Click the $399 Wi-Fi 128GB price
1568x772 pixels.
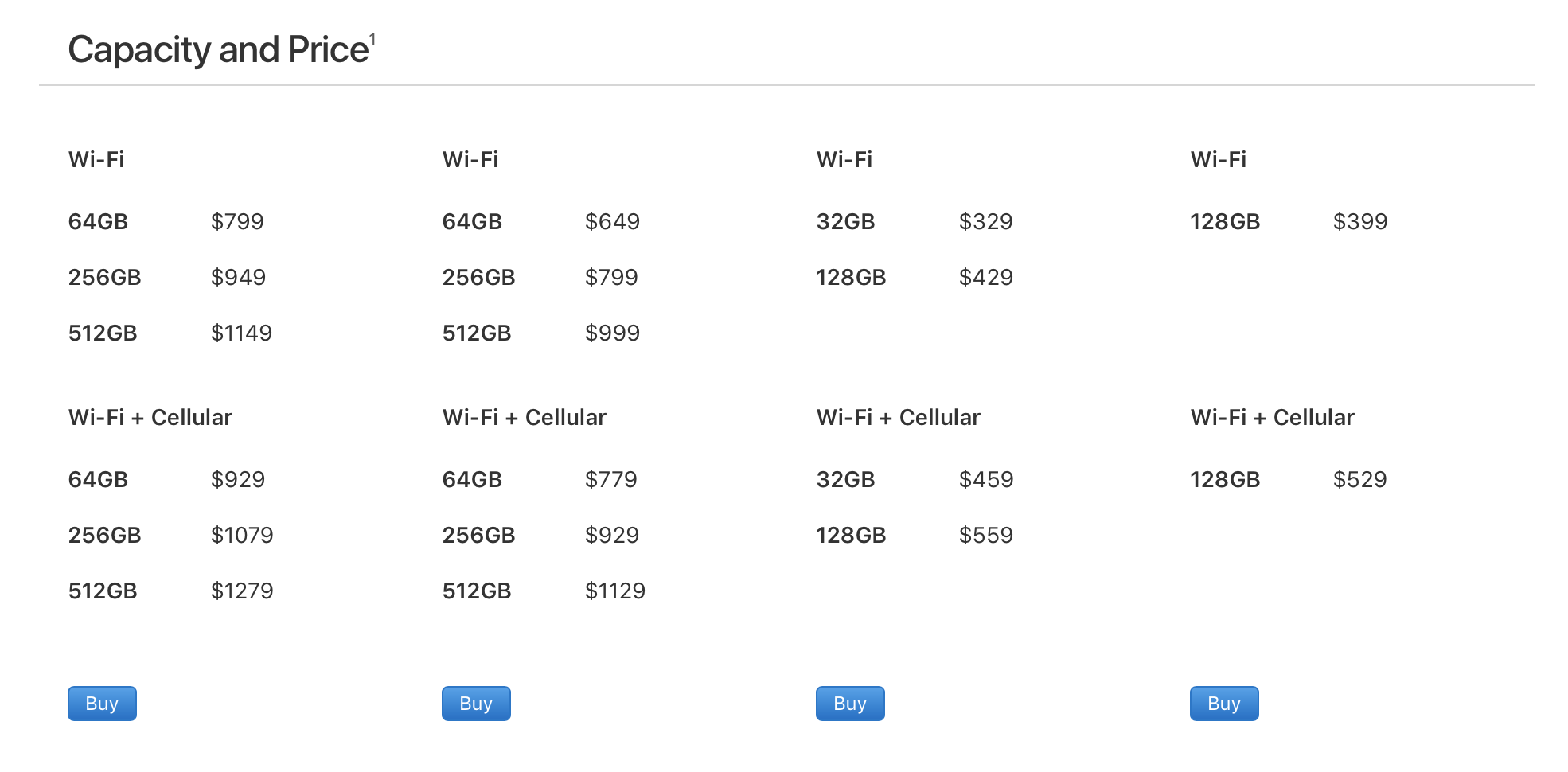1360,221
